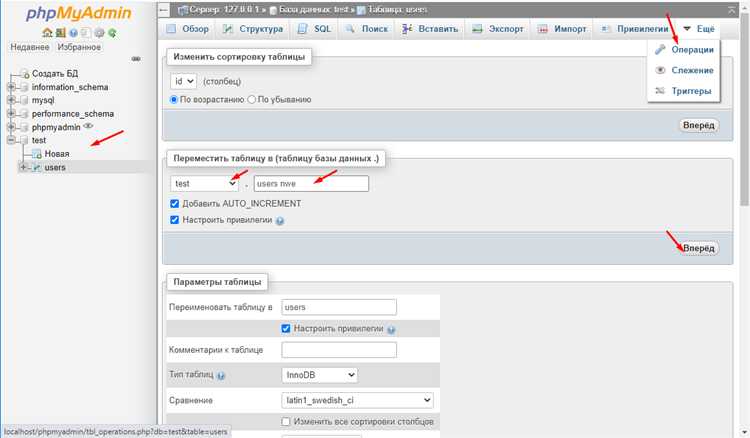The height and width of the screenshot is (438, 750).
Task: Toggle Добавить AUTO_INCREMENT checkbox
Action: [x=175, y=204]
